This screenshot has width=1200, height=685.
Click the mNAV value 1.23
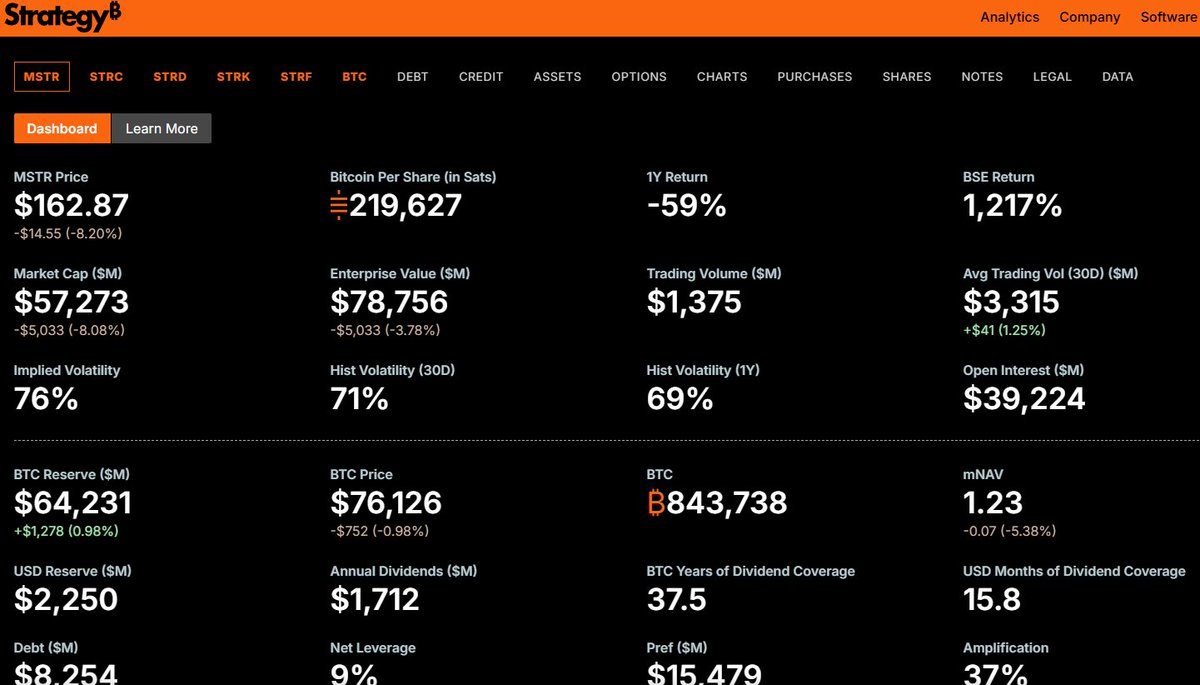pyautogui.click(x=993, y=503)
